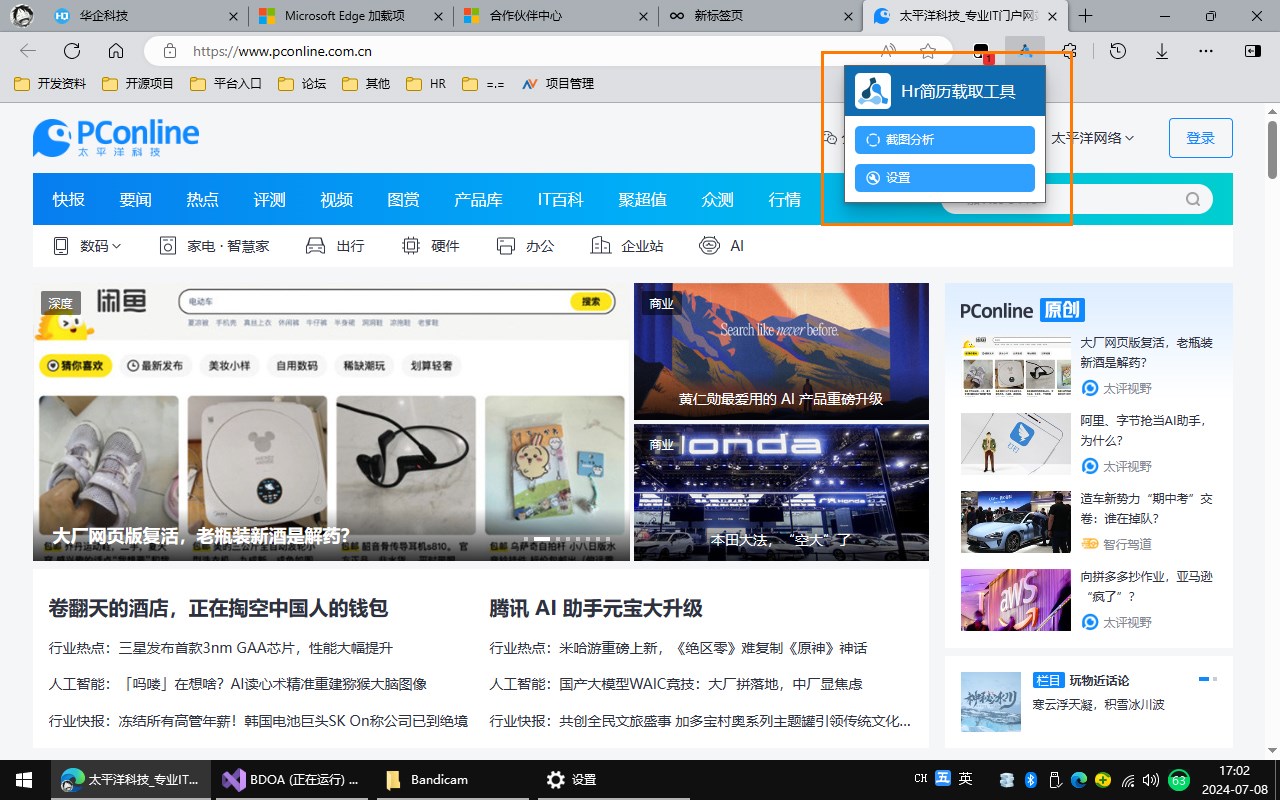
Task: Open 产品库 in the navigation bar
Action: pos(478,200)
